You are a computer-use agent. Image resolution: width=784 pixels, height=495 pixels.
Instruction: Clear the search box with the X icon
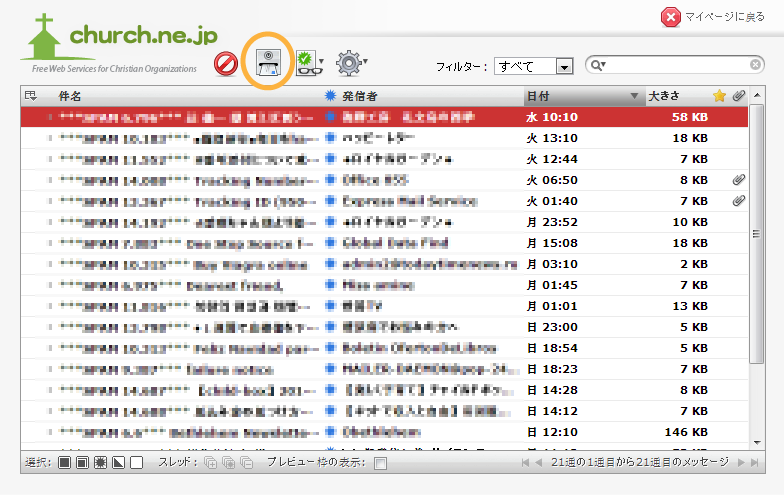coord(755,66)
